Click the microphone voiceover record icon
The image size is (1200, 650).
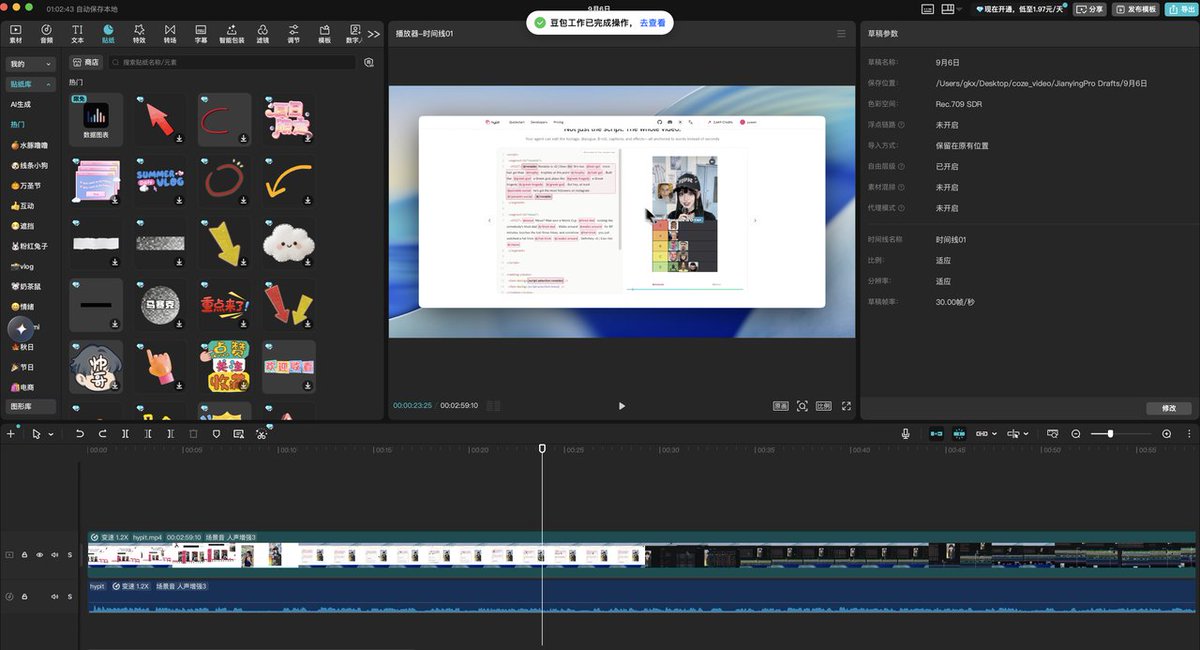coord(906,434)
